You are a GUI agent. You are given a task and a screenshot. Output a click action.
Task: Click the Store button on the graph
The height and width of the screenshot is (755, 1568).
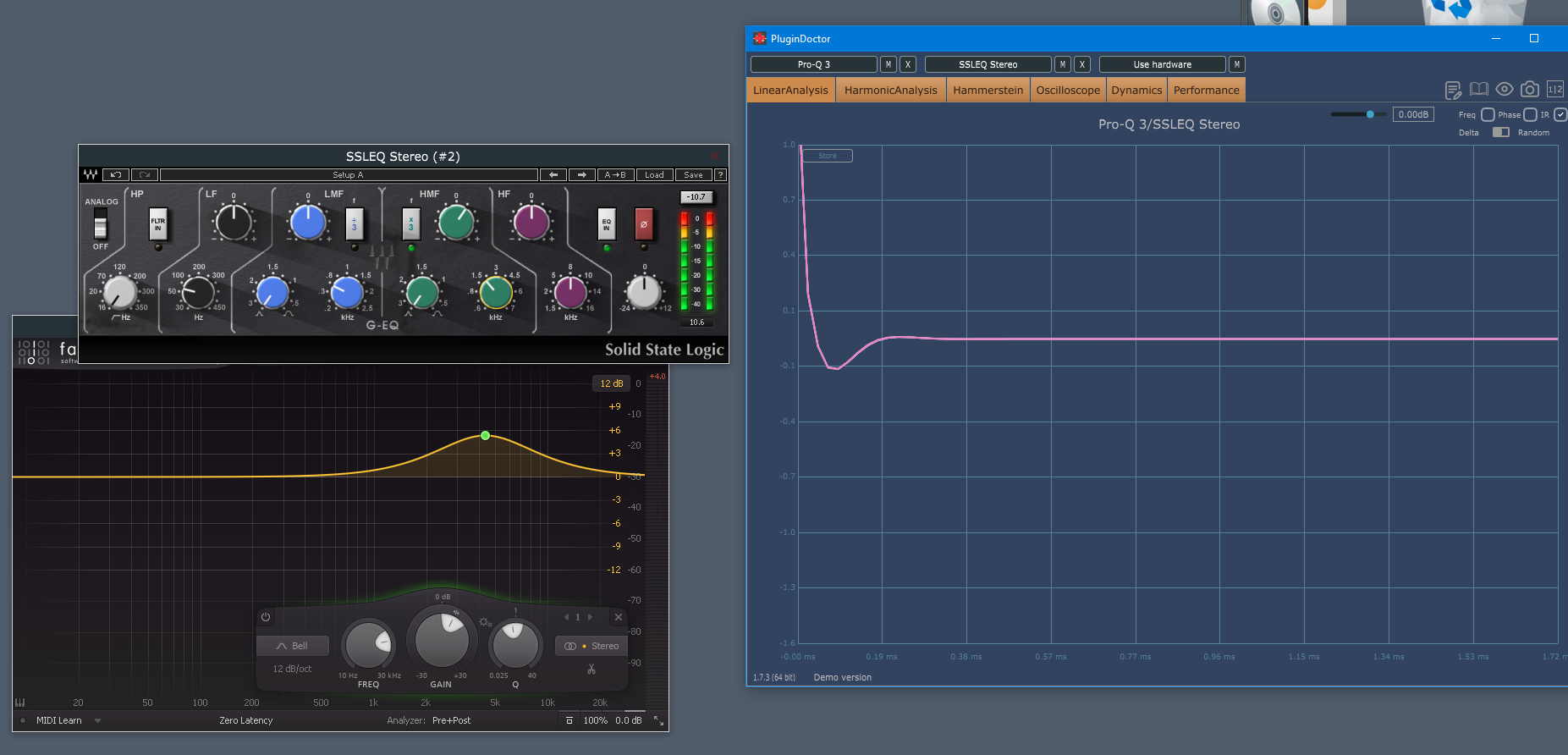click(828, 156)
